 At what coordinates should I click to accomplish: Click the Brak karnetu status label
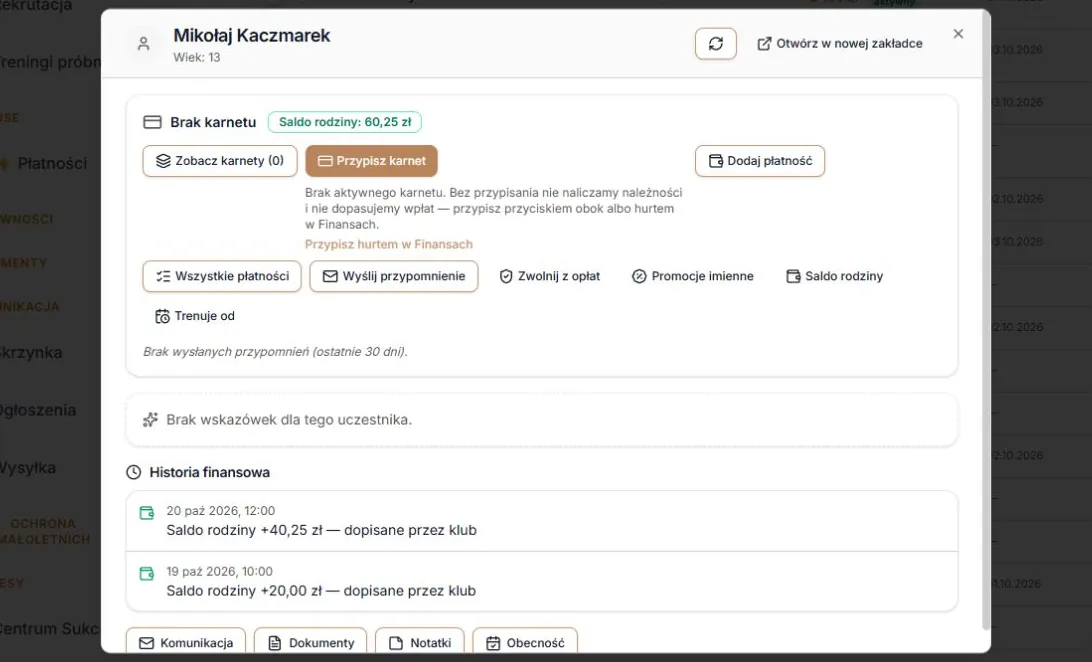click(213, 123)
